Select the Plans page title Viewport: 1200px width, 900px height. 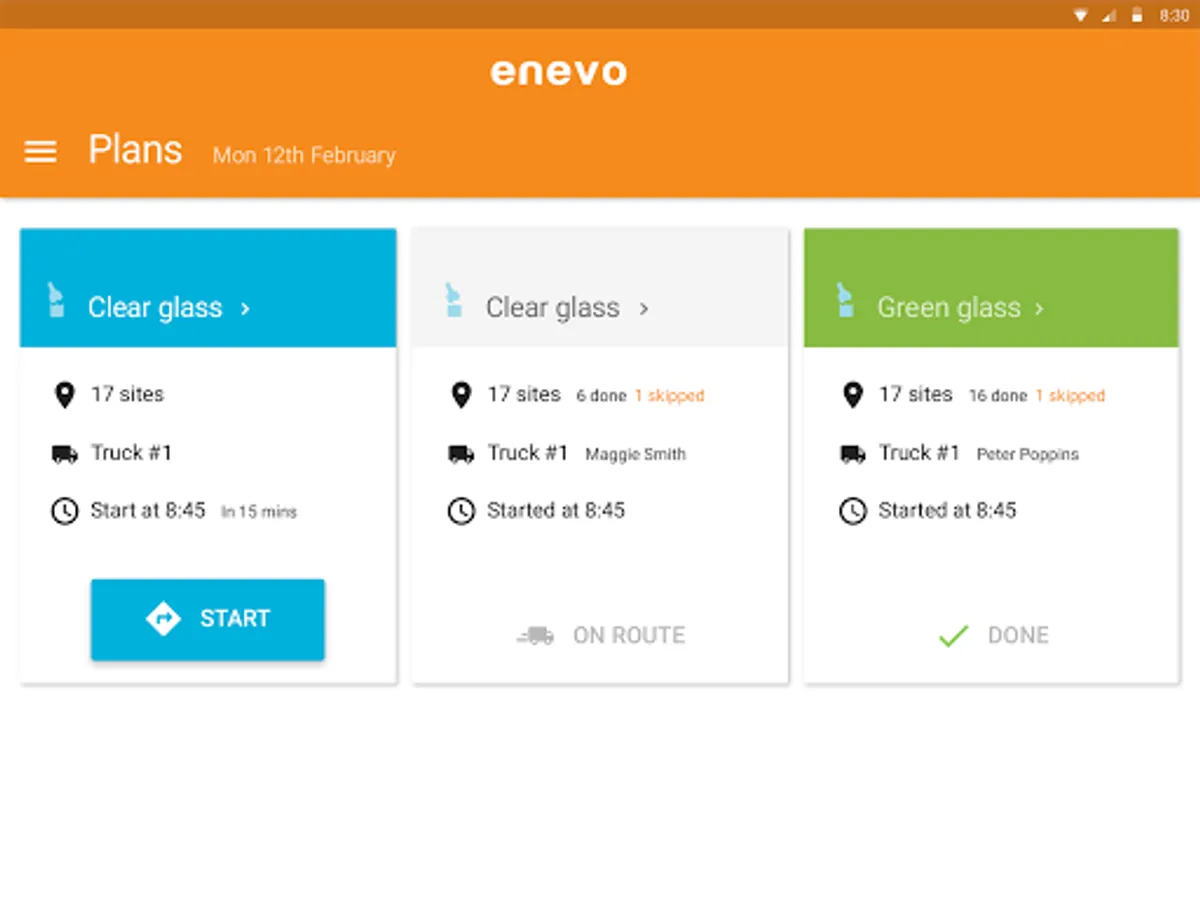(135, 150)
